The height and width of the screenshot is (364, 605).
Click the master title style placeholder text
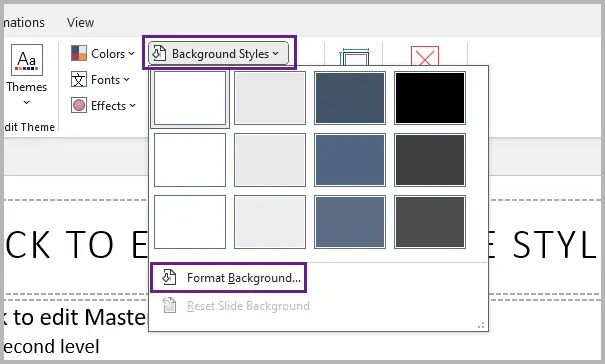[76, 245]
